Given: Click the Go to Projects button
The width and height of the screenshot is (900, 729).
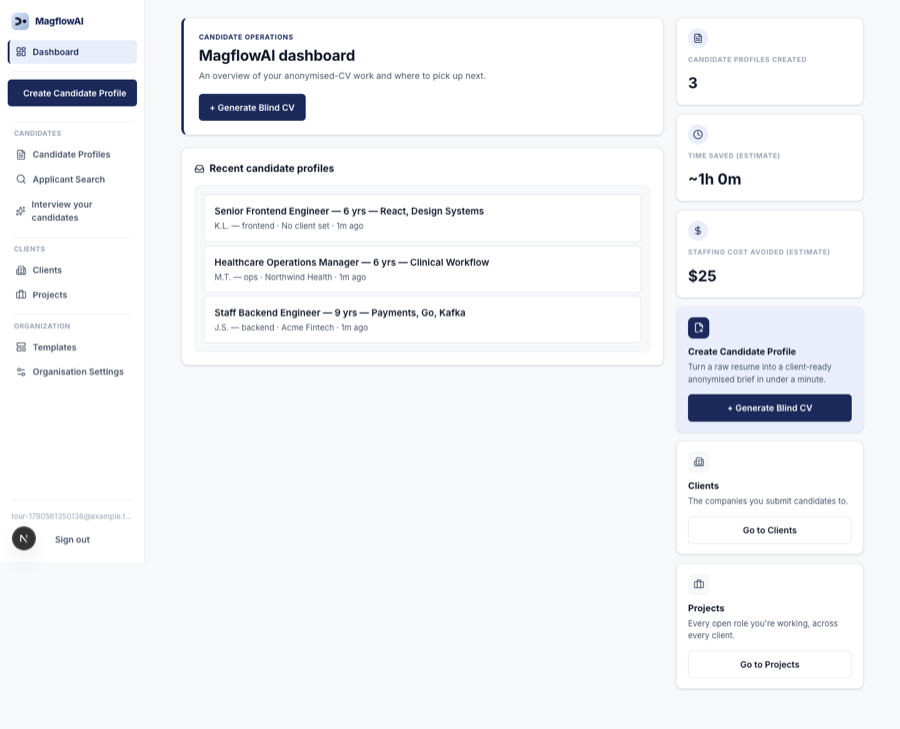Looking at the screenshot, I should [770, 665].
